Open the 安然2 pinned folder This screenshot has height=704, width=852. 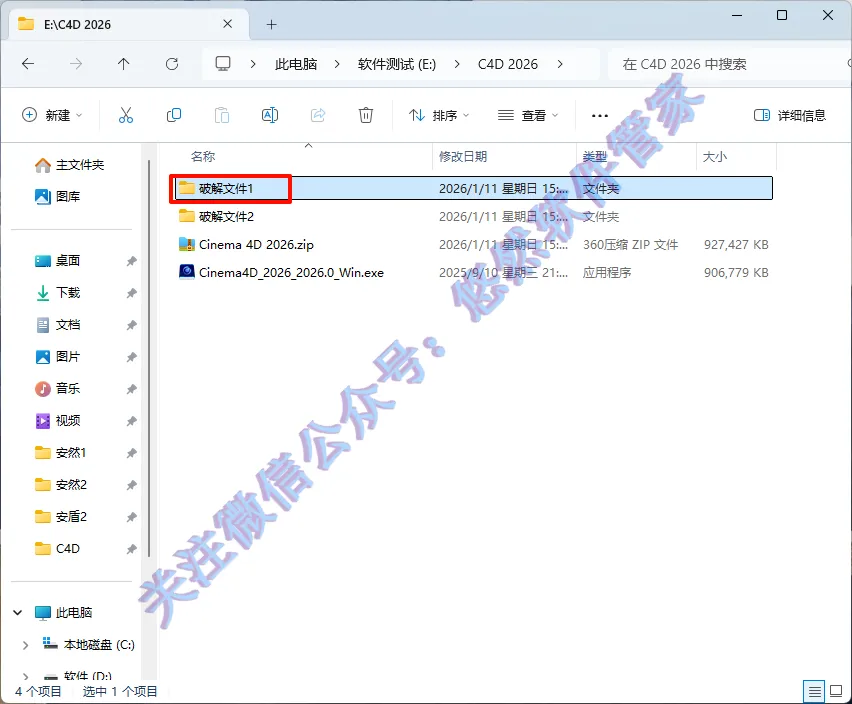60,485
